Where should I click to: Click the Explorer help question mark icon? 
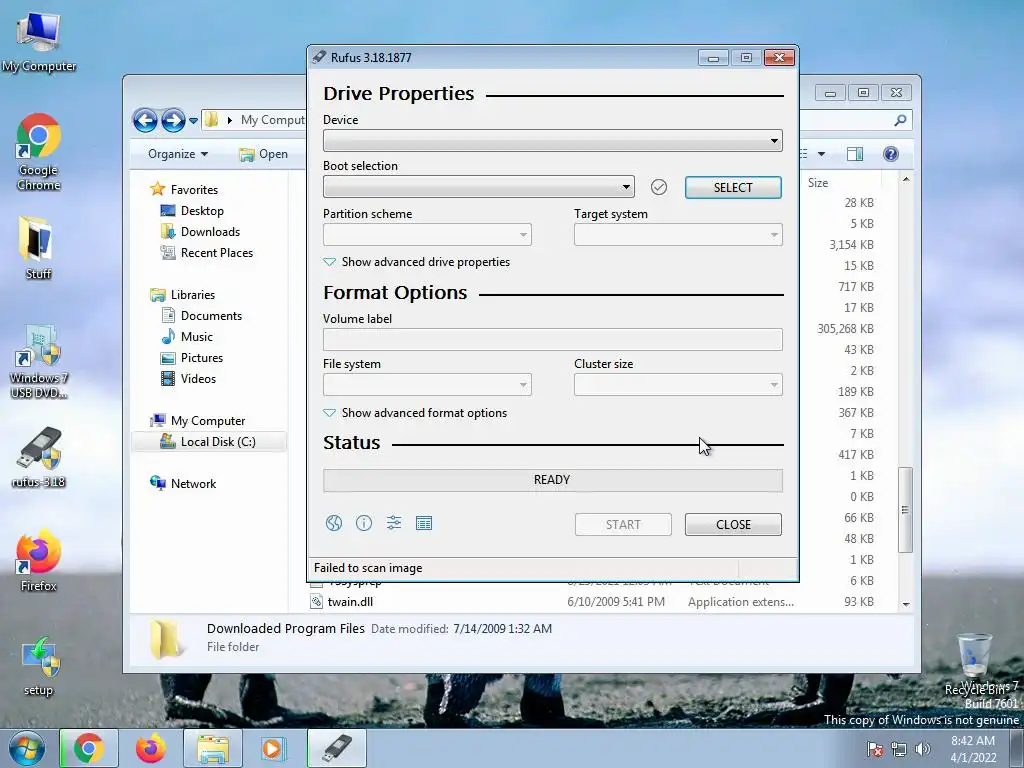891,154
